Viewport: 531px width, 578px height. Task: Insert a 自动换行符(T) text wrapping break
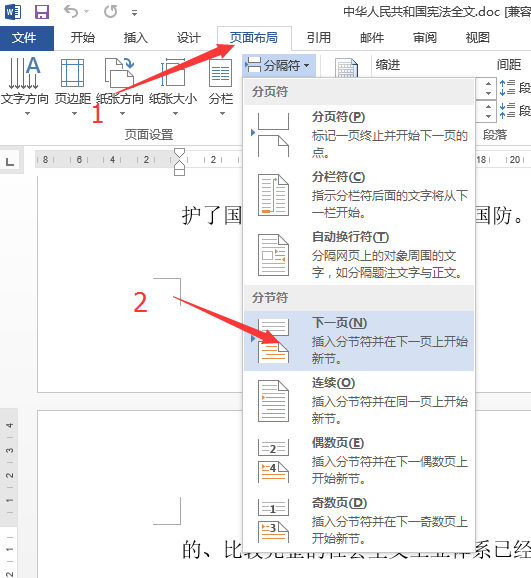358,255
